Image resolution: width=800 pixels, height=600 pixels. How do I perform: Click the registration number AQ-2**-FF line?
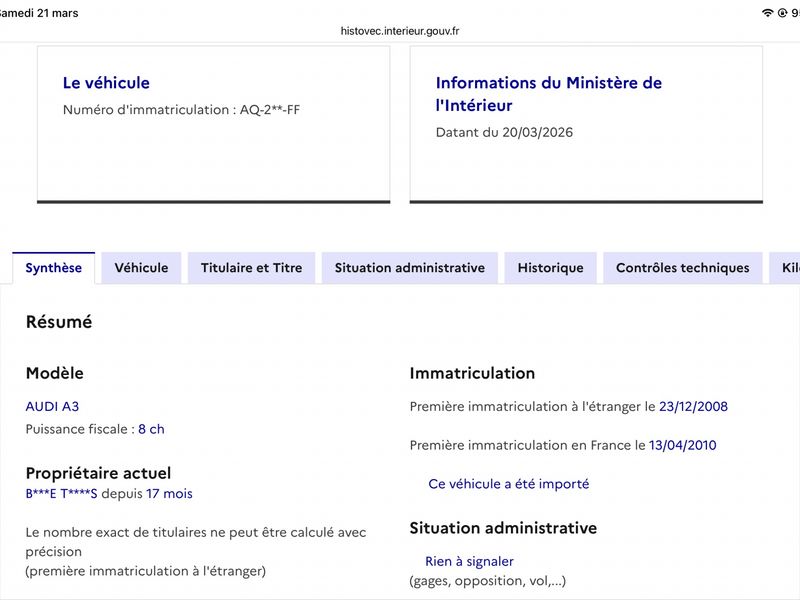pos(182,110)
